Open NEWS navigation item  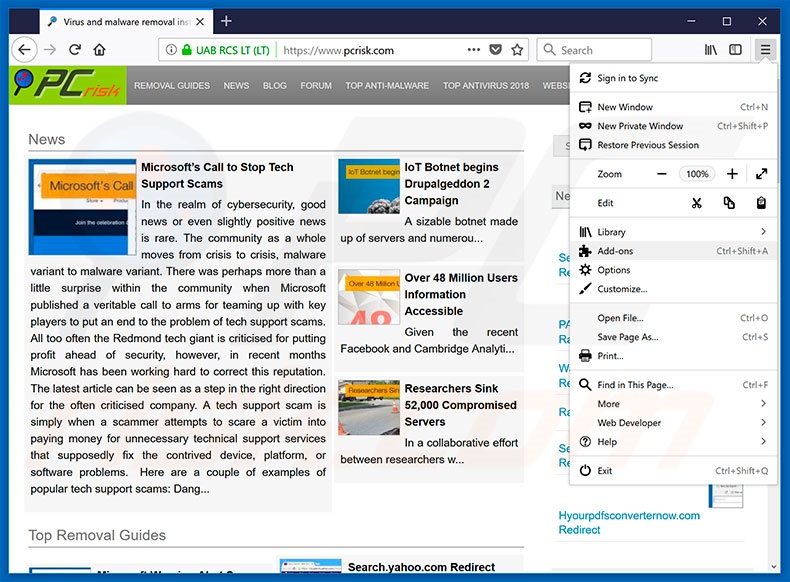pos(236,86)
